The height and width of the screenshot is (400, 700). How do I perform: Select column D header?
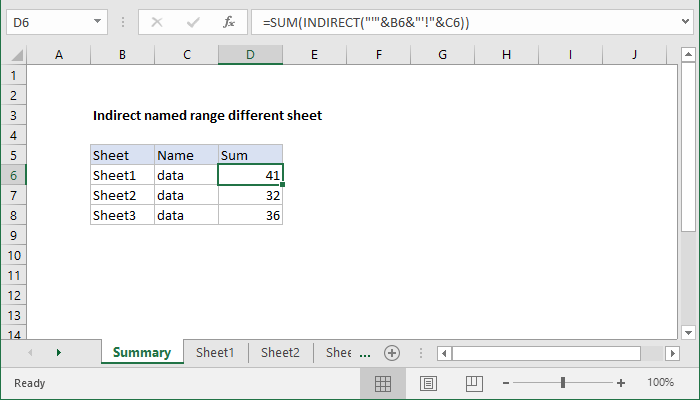click(x=250, y=54)
